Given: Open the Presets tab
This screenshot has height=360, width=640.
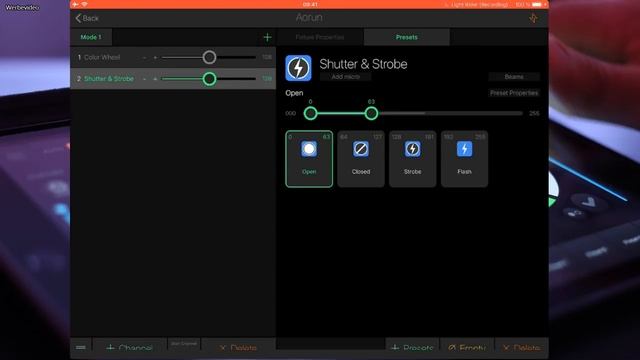Looking at the screenshot, I should [407, 37].
